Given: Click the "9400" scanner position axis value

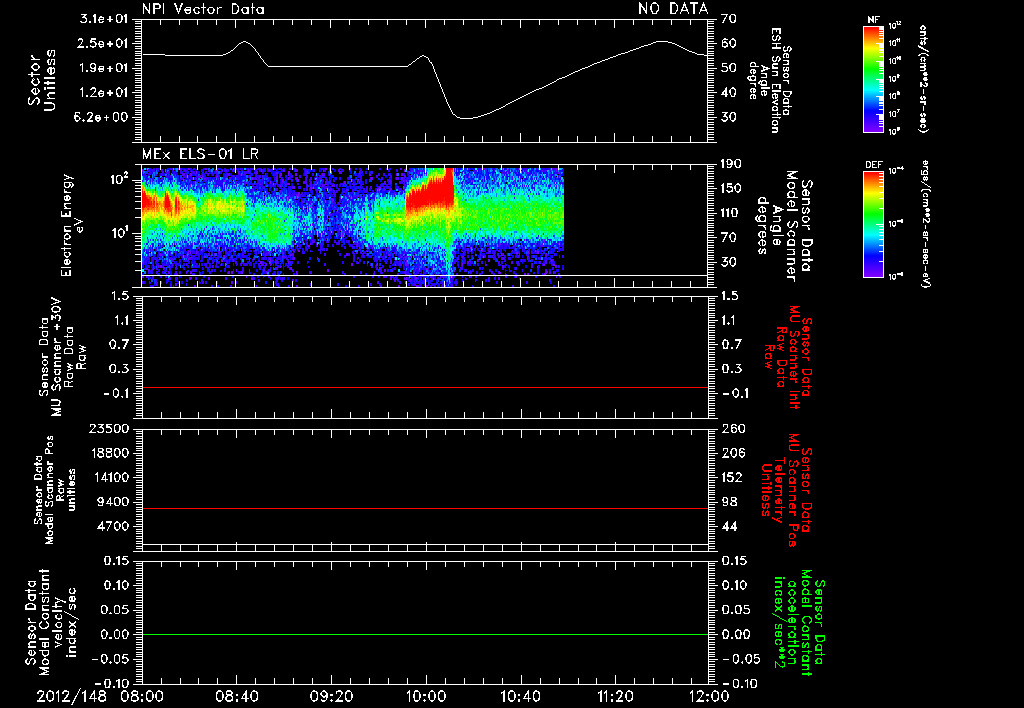Looking at the screenshot, I should click(114, 502).
